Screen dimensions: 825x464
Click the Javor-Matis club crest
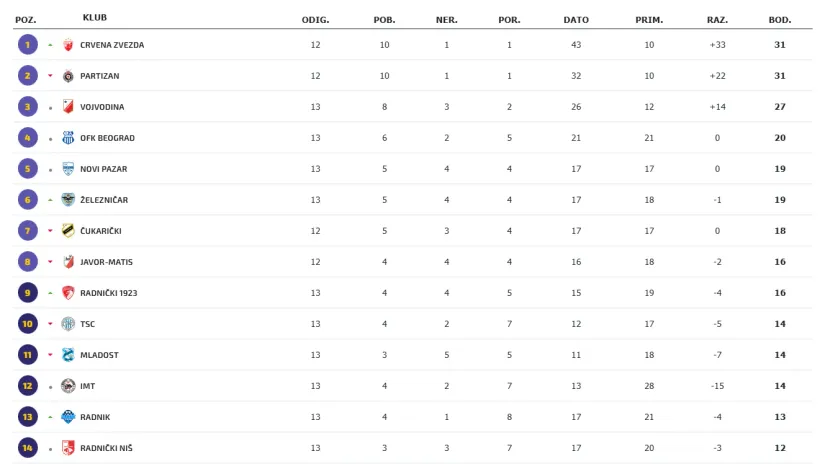(x=68, y=262)
